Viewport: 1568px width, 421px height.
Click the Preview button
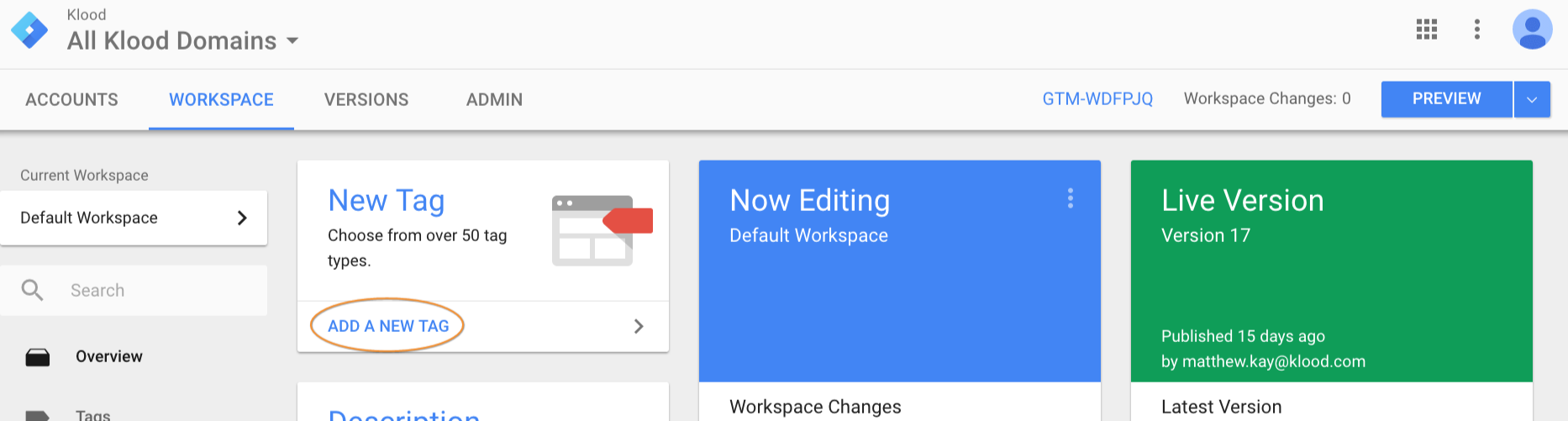pos(1446,99)
